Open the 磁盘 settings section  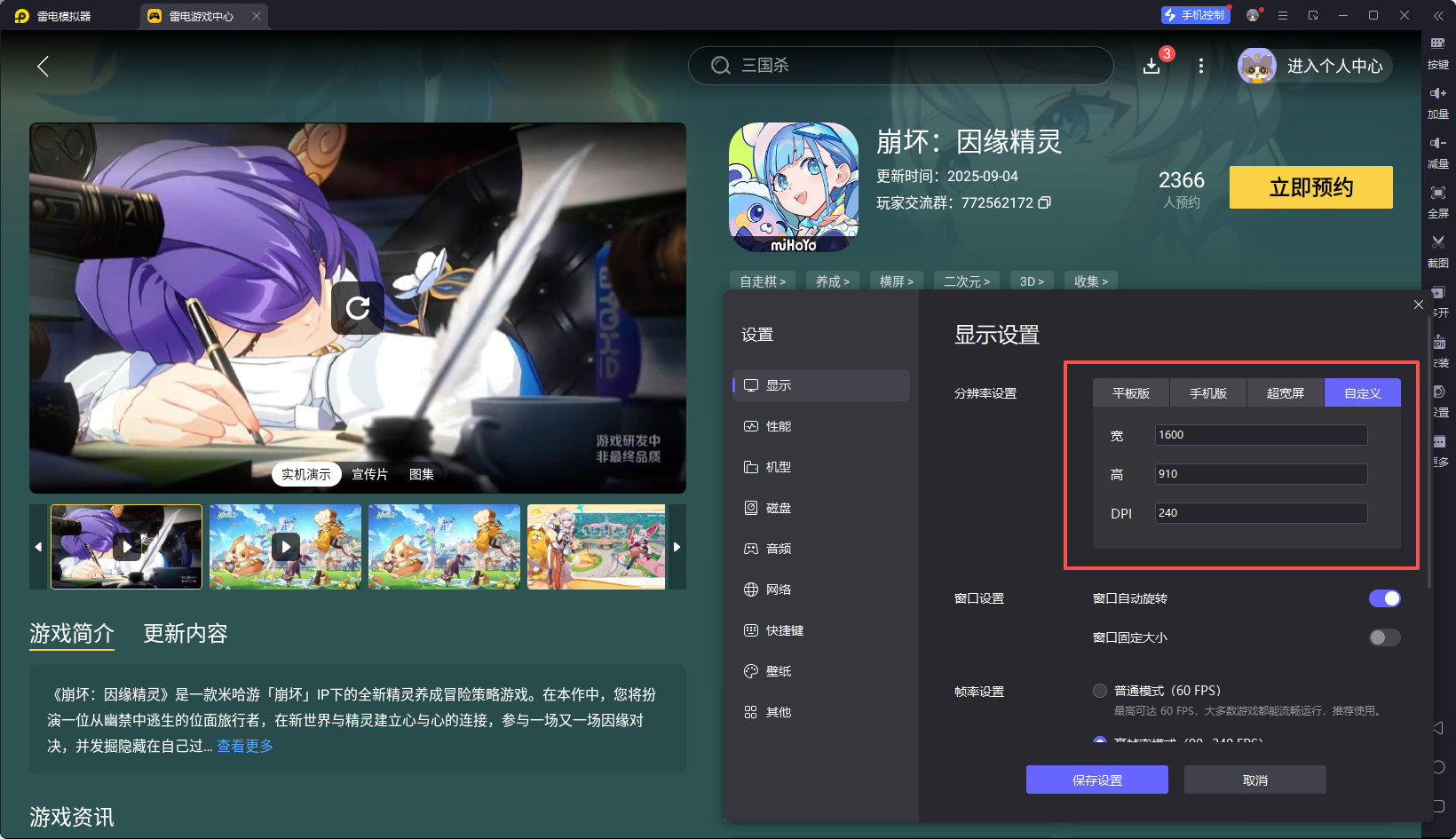pos(821,508)
